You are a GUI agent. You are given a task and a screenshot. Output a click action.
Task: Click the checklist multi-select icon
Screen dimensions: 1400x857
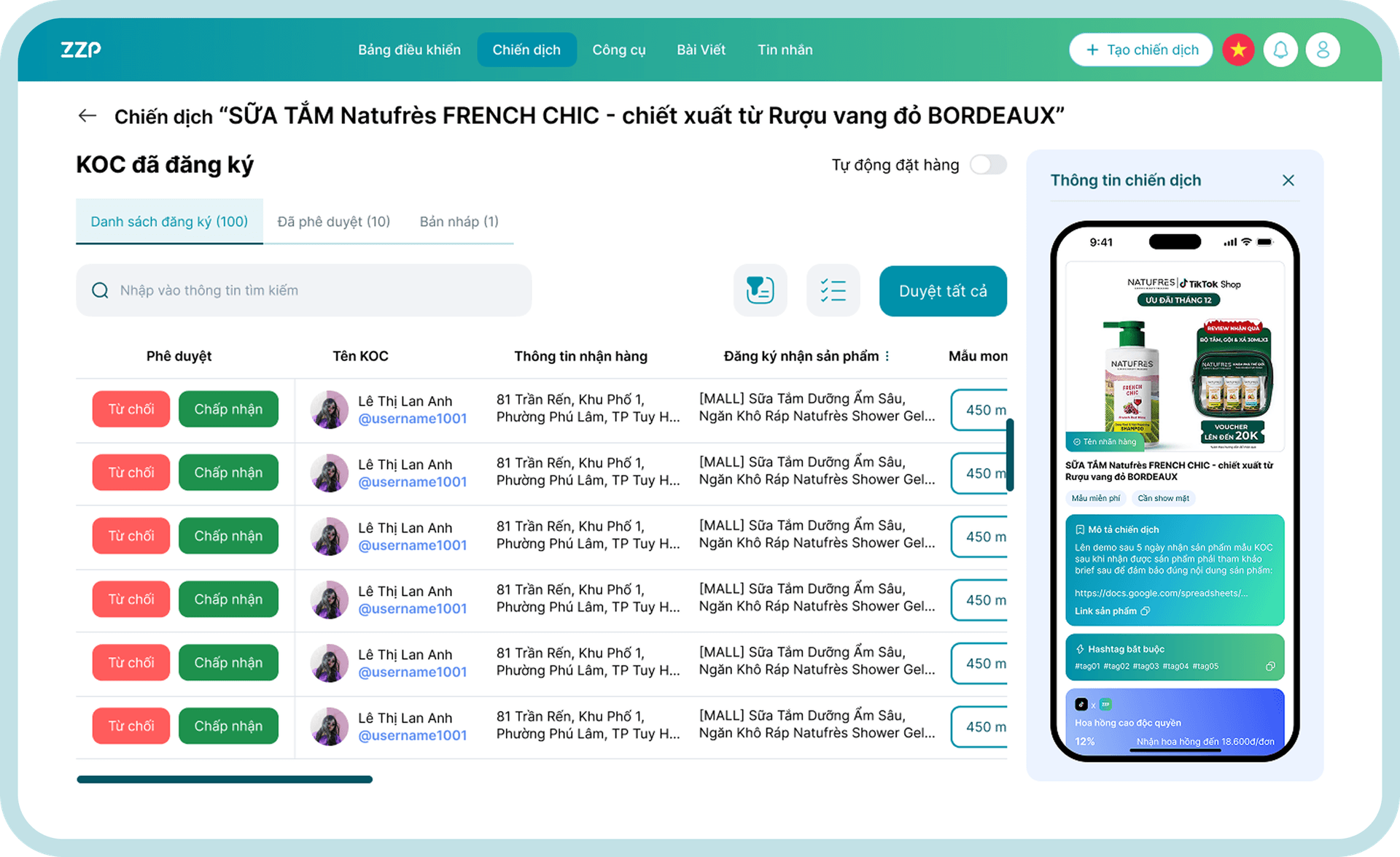[x=833, y=290]
